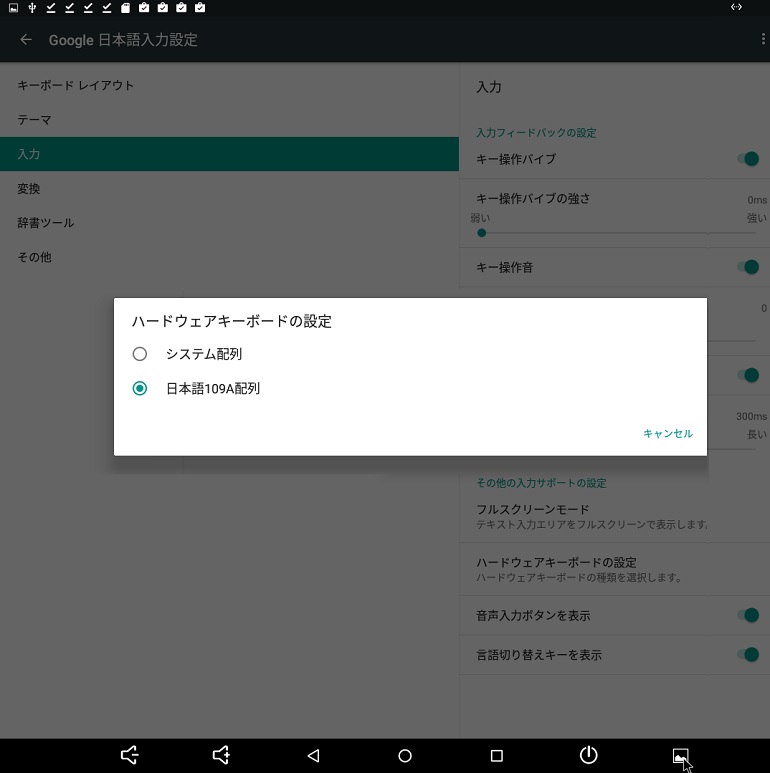Open ハードウェアキーボードの設定 in settings list
The height and width of the screenshot is (773, 770).
click(x=615, y=569)
